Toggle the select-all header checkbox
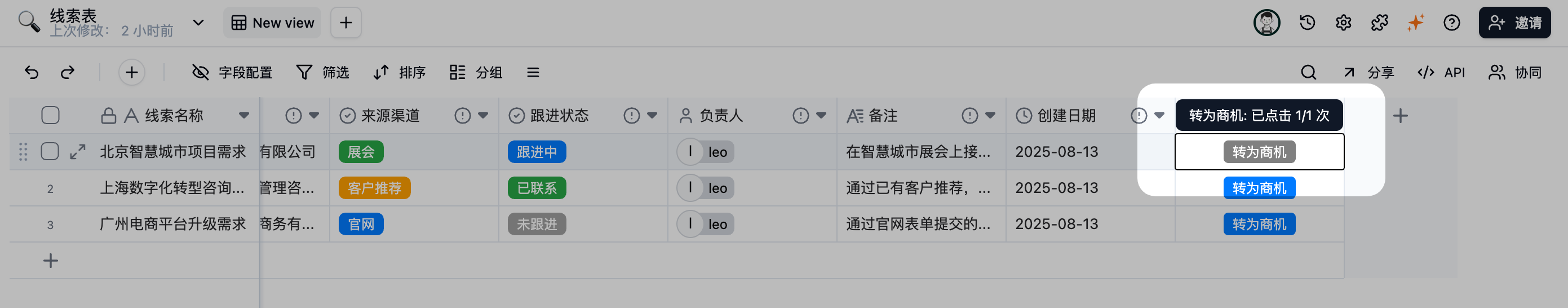 [x=51, y=115]
